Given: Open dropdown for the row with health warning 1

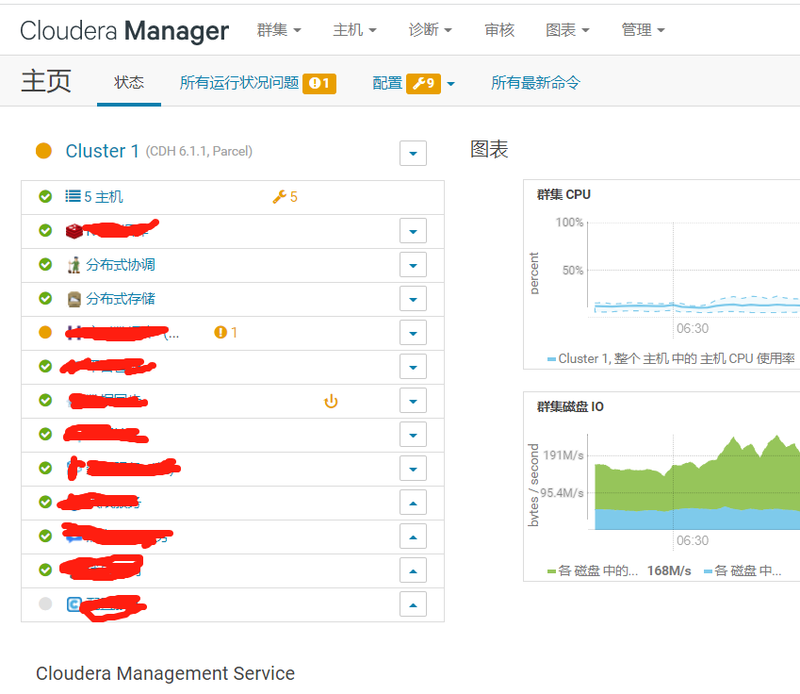Looking at the screenshot, I should point(413,333).
